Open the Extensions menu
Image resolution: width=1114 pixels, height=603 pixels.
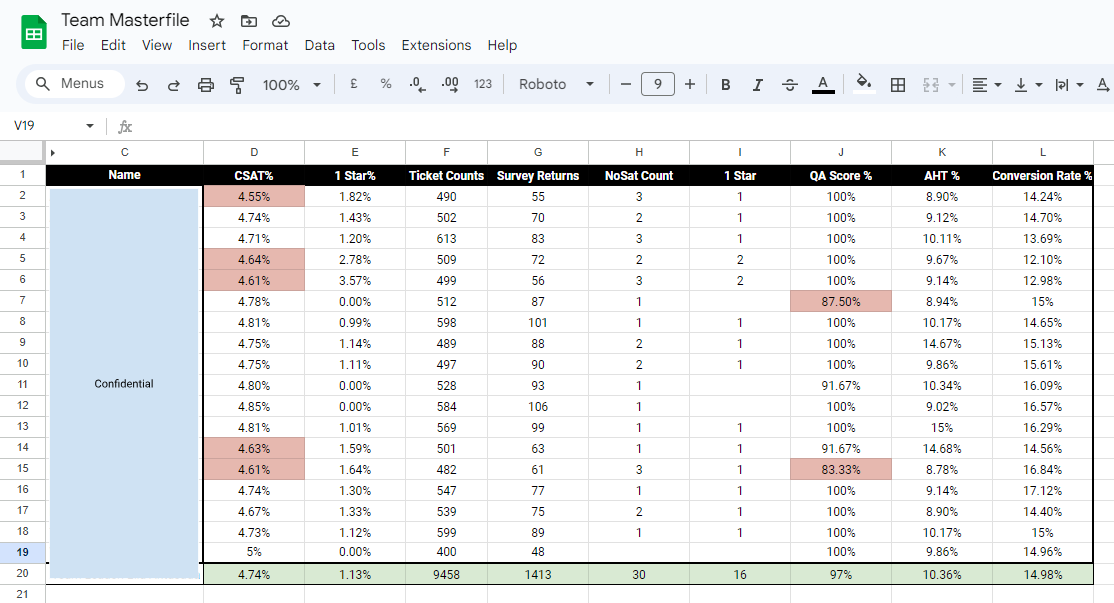click(436, 45)
